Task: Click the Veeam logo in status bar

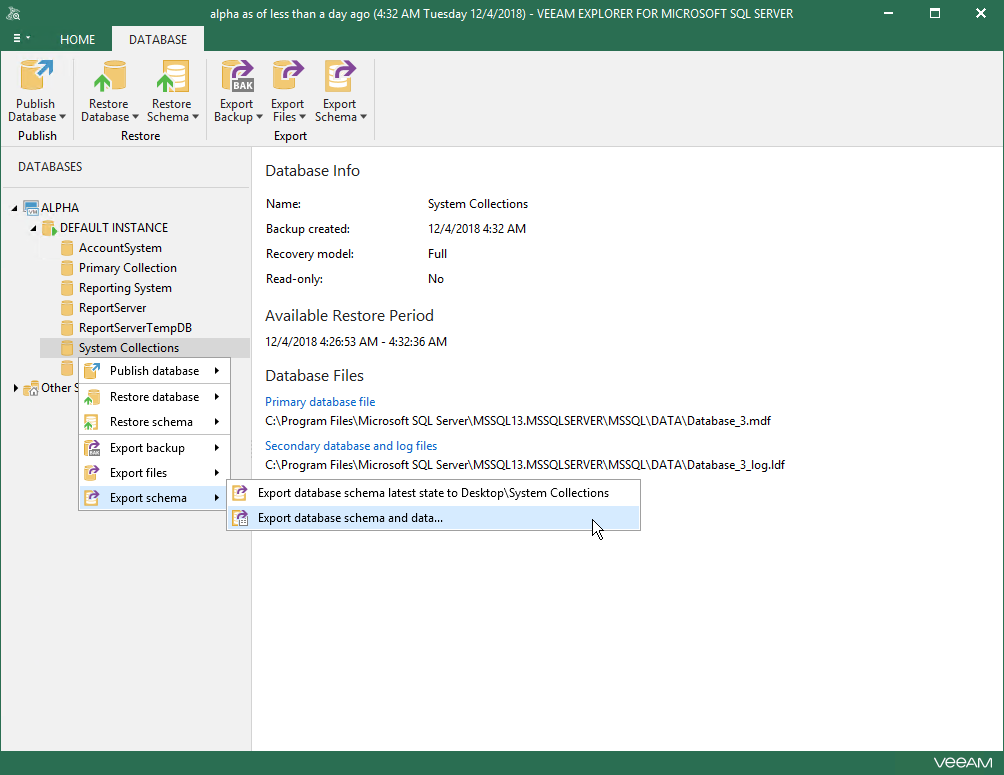Action: tap(963, 763)
